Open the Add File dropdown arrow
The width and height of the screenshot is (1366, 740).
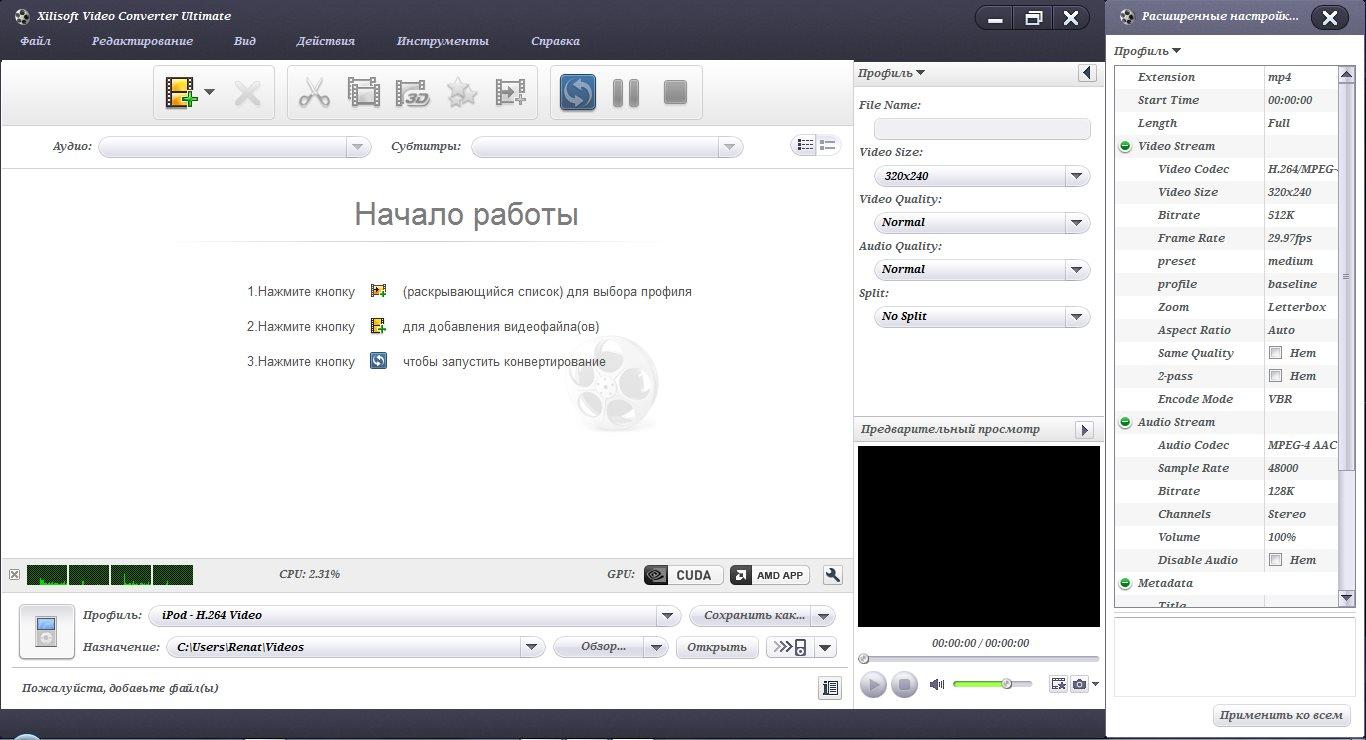[209, 93]
